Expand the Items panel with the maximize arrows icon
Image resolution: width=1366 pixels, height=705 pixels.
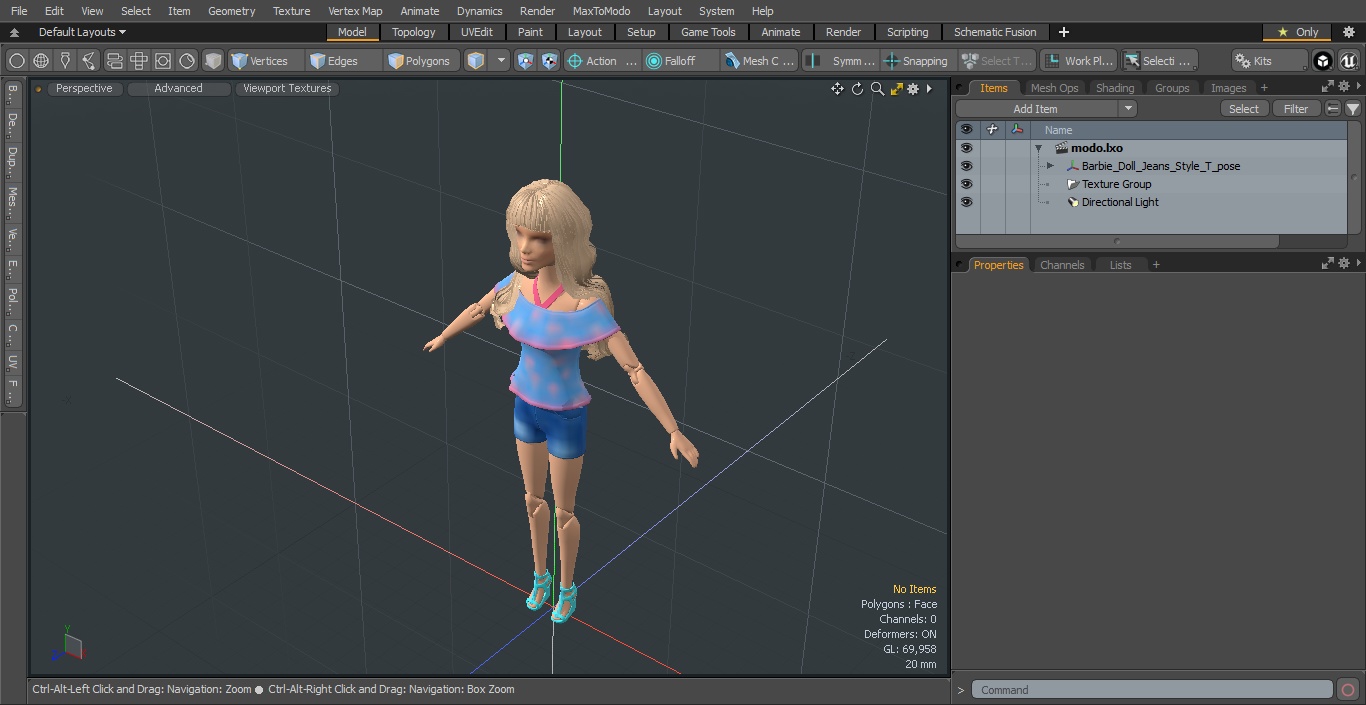click(1328, 87)
